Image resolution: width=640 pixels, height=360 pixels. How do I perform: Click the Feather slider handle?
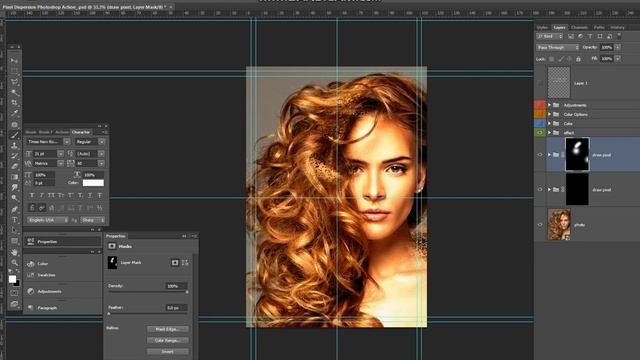[109, 313]
